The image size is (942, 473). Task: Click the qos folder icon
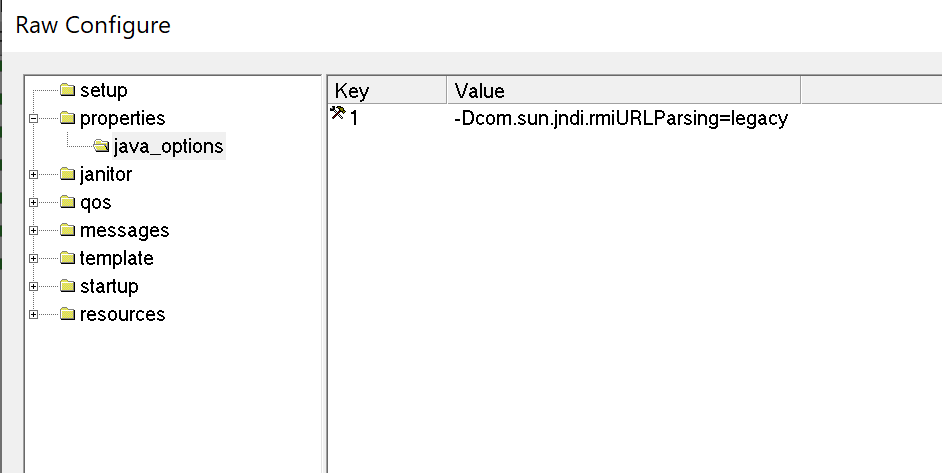tap(67, 203)
